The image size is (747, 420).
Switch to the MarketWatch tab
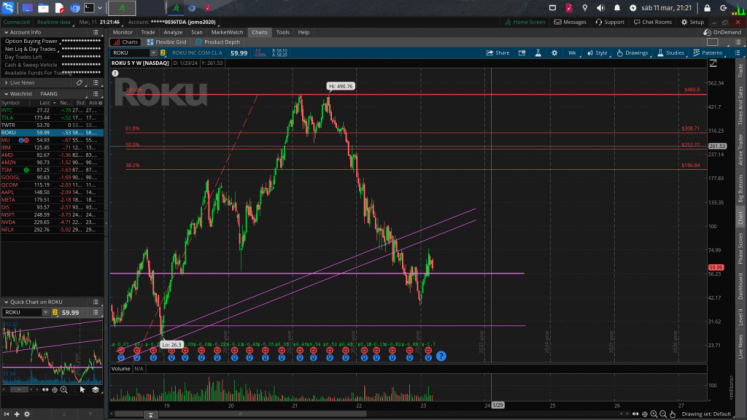[227, 32]
